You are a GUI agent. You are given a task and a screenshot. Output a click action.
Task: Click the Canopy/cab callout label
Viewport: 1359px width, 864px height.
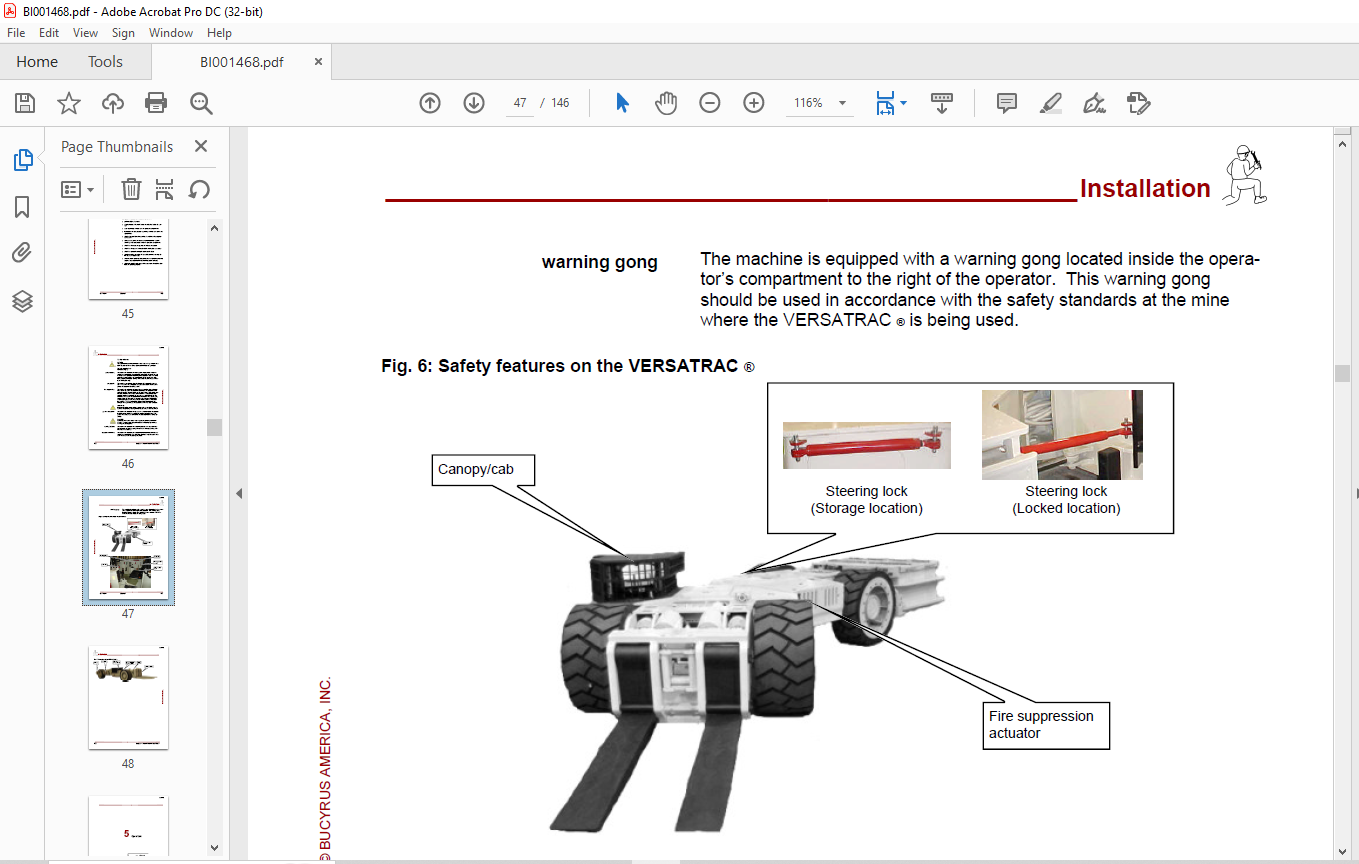click(485, 469)
